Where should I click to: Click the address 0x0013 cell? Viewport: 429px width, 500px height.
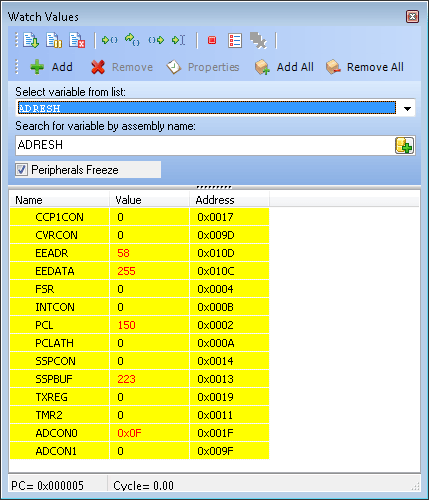(x=229, y=379)
